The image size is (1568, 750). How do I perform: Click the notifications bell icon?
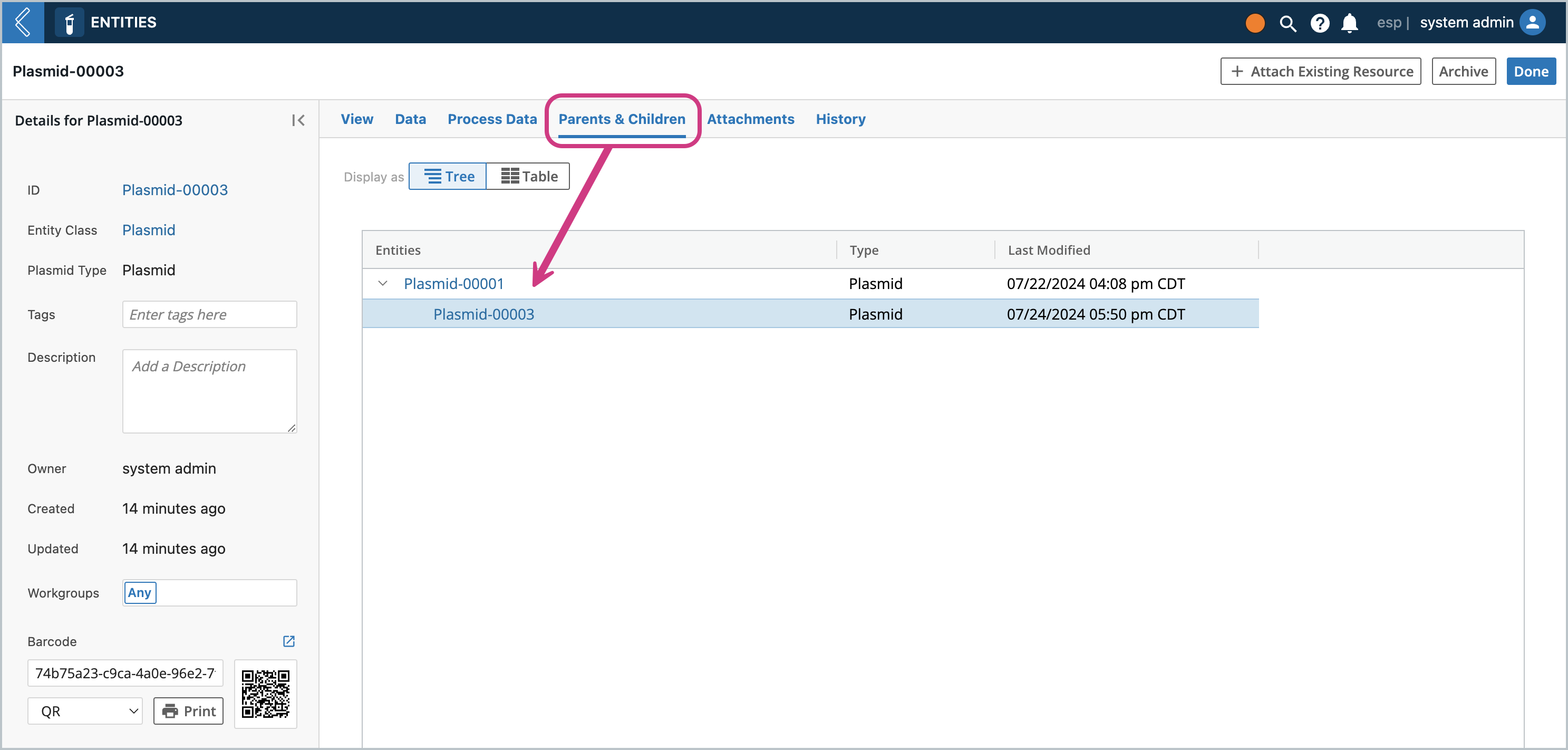(1351, 22)
